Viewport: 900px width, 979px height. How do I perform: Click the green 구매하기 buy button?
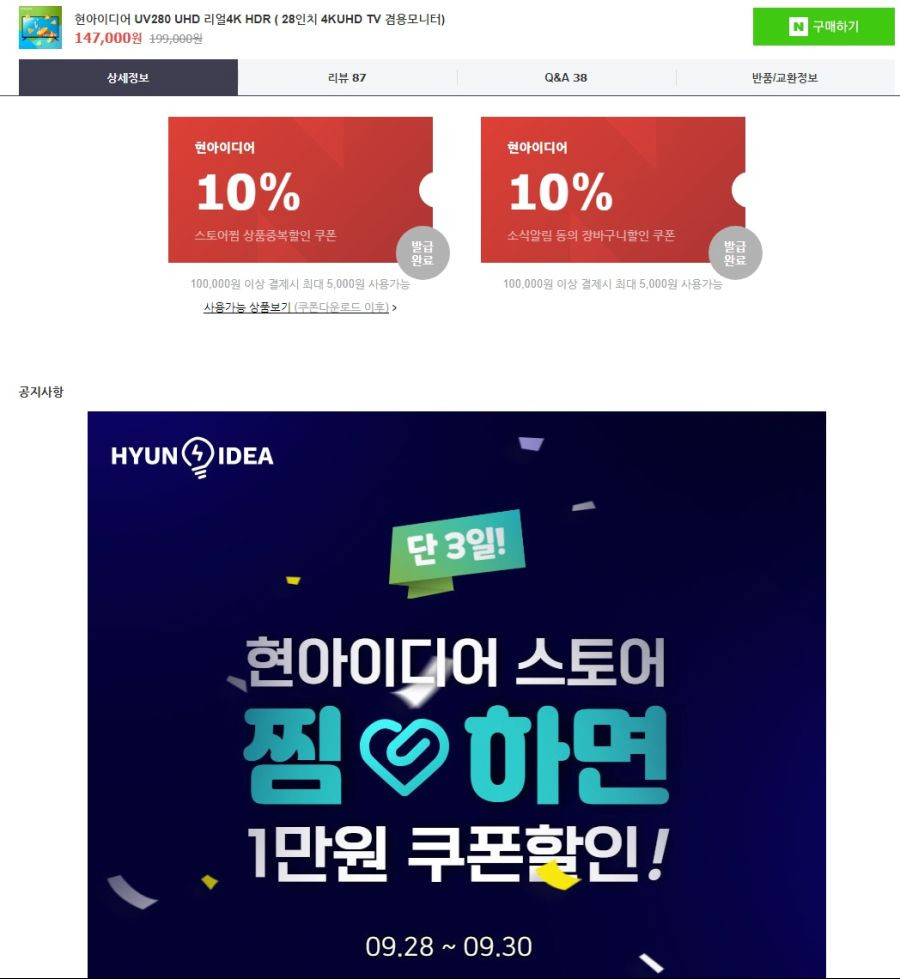point(823,27)
